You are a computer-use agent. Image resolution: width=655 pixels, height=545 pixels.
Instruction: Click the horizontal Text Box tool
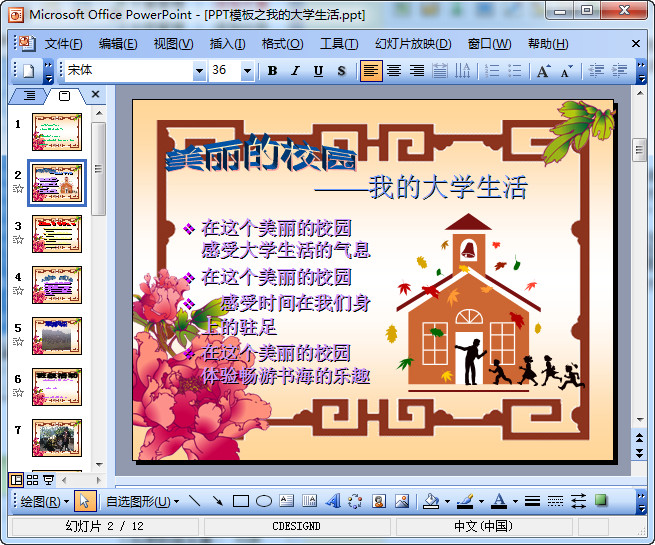[287, 501]
